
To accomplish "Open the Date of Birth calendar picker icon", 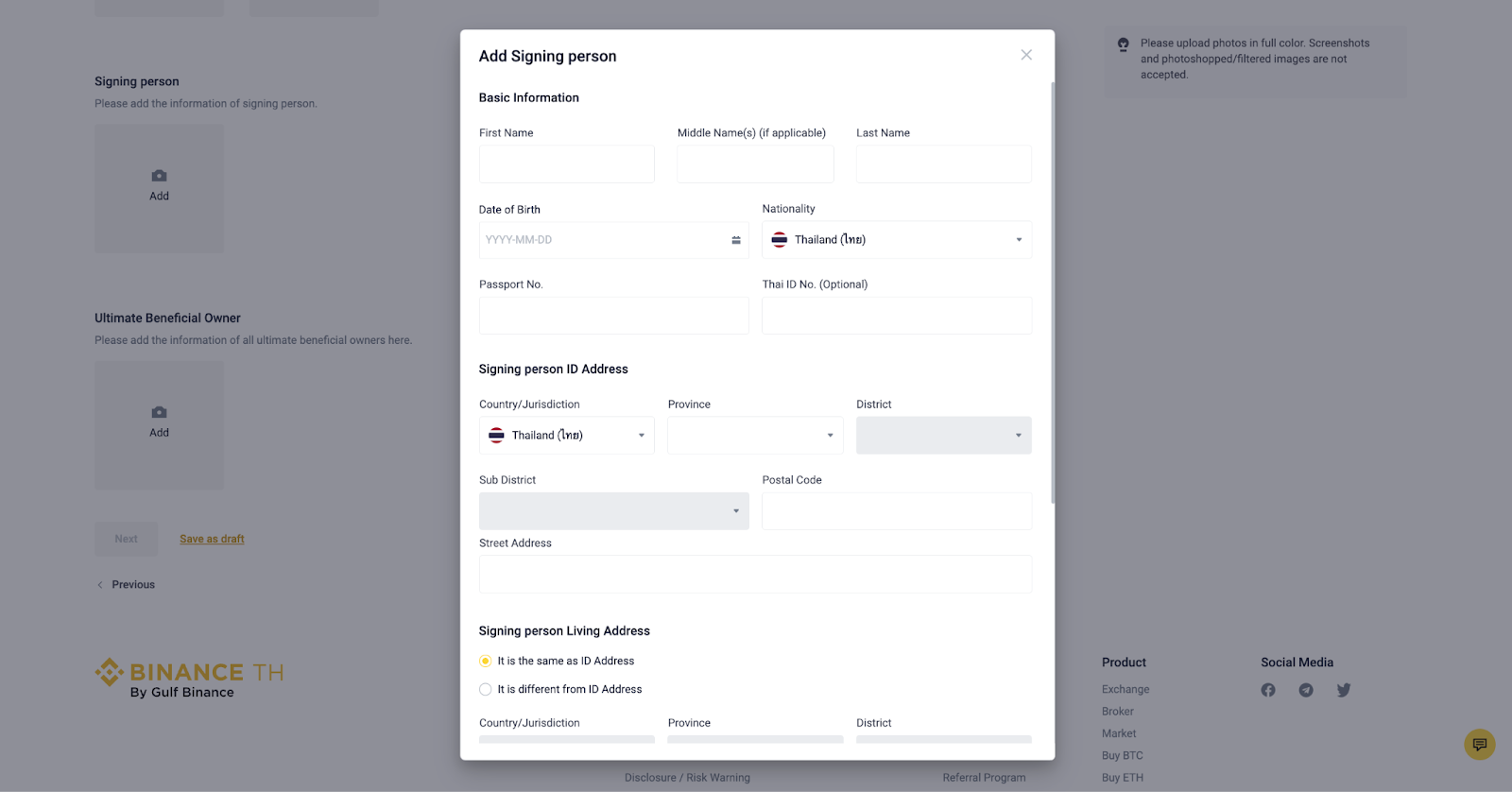I will tap(735, 240).
